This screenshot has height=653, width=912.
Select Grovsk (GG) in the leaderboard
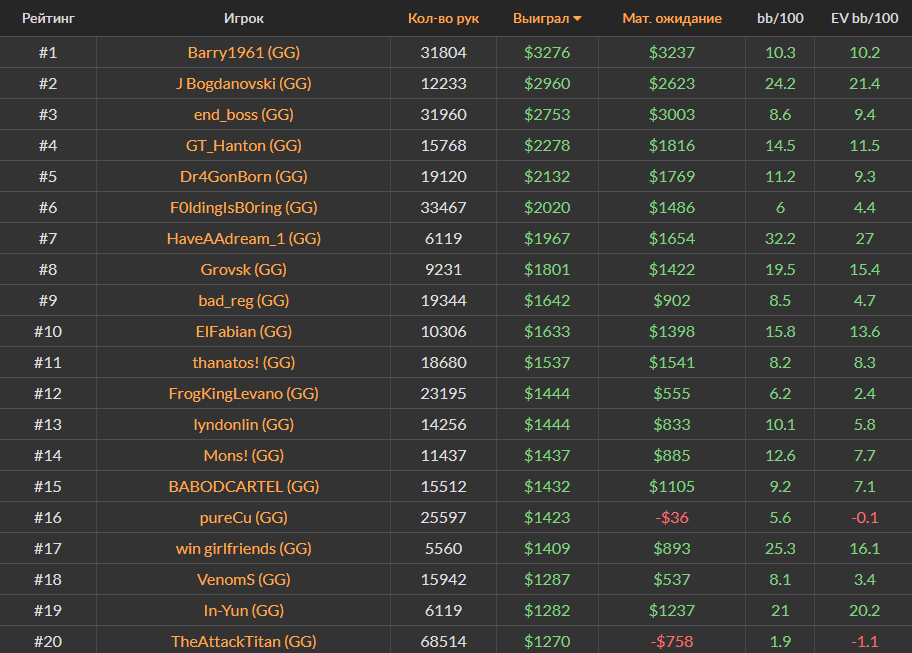click(x=244, y=269)
